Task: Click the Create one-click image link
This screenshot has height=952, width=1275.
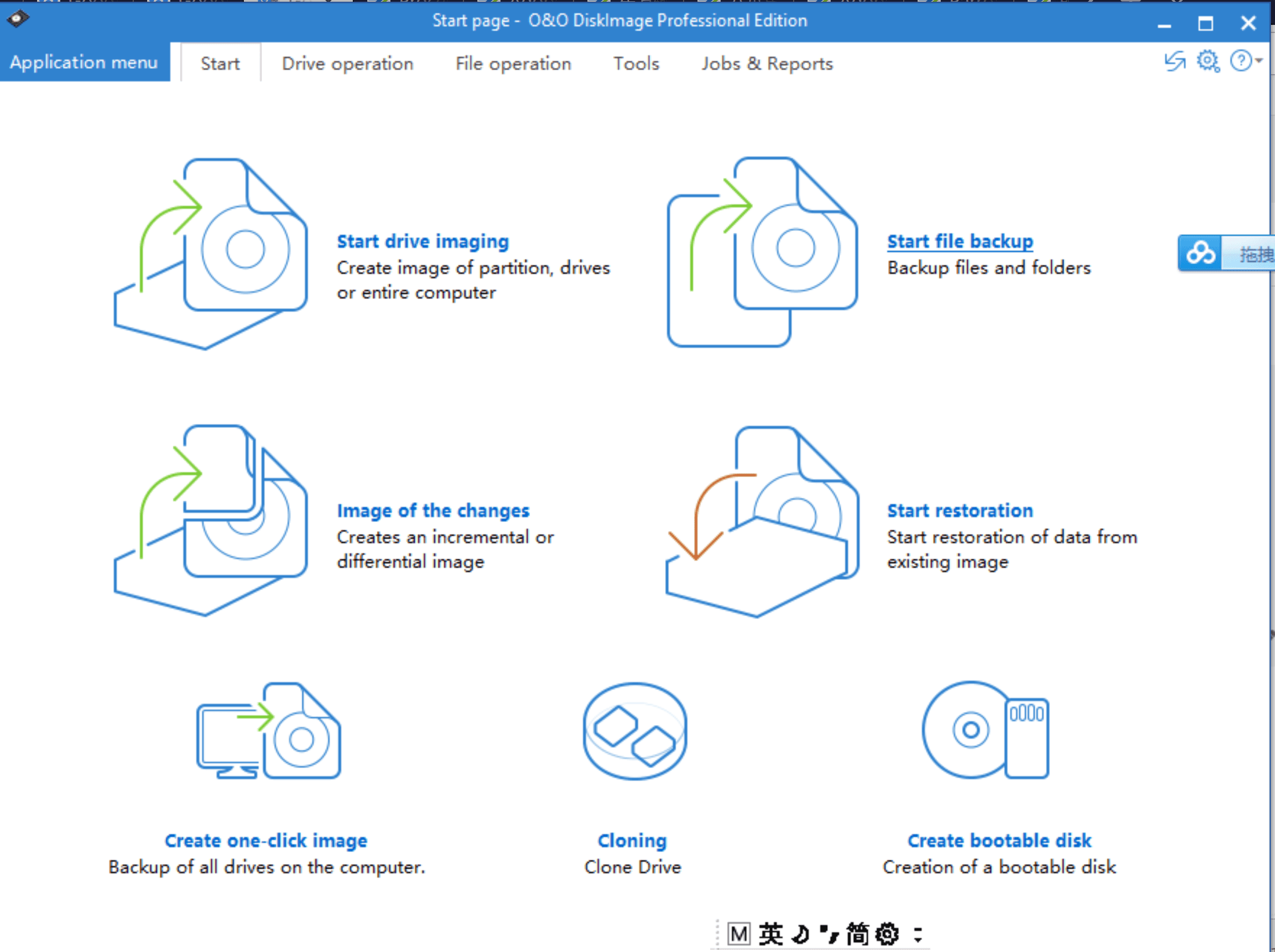Action: click(266, 840)
